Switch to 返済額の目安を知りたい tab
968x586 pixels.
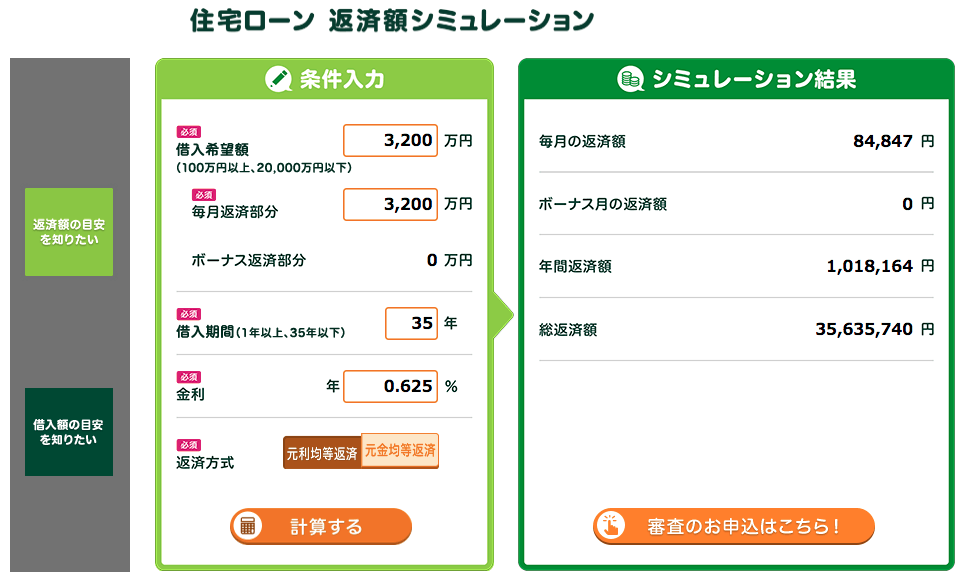pos(69,232)
